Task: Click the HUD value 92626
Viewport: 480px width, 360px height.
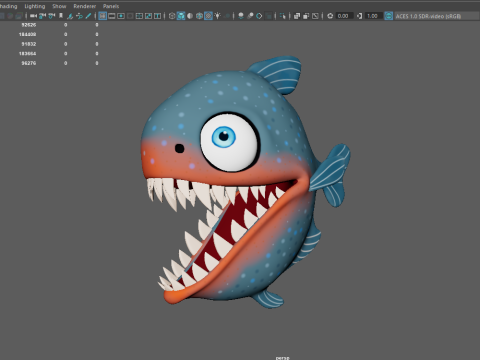Action: (29, 25)
